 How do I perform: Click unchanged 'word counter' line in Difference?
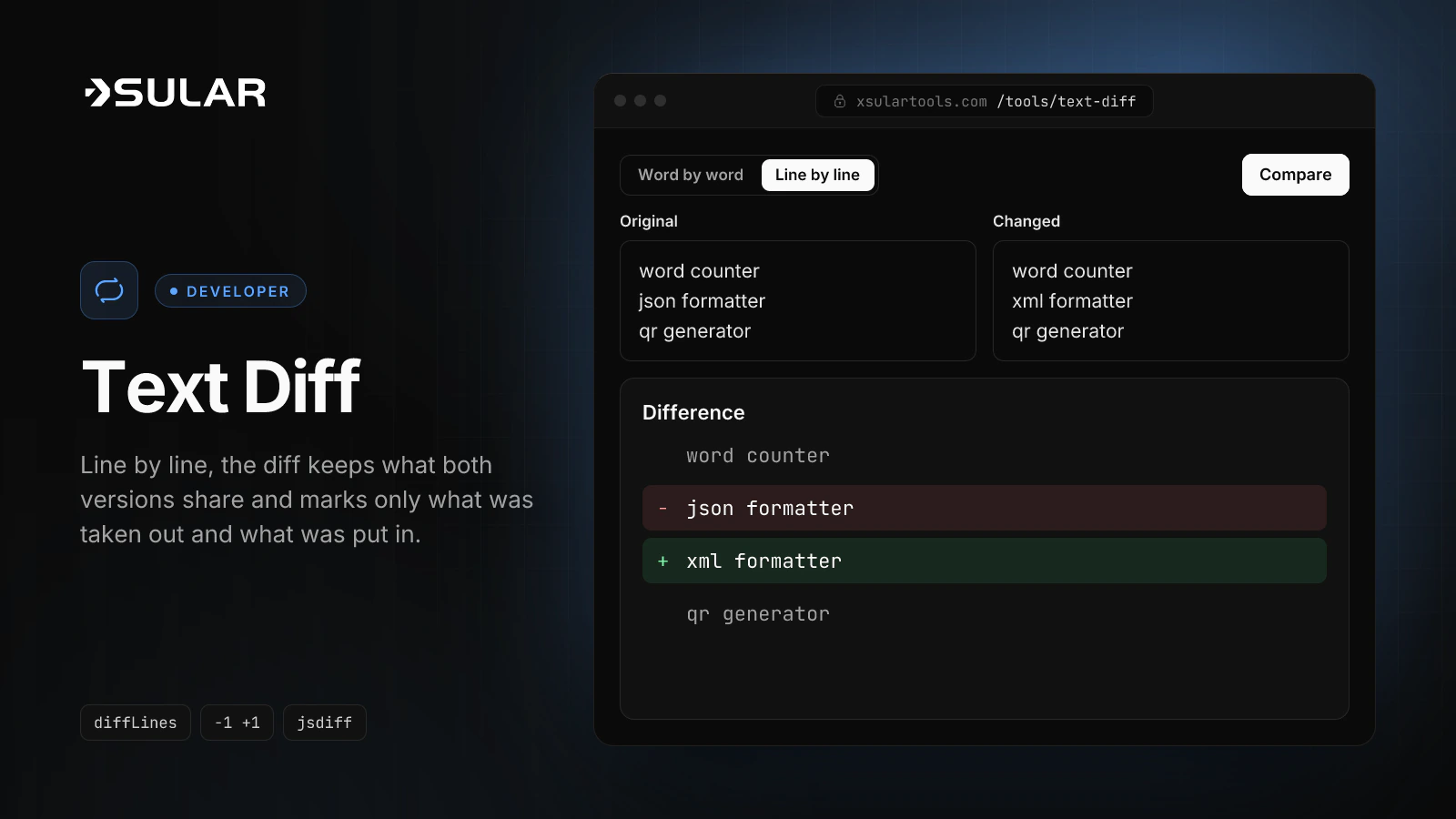[758, 456]
